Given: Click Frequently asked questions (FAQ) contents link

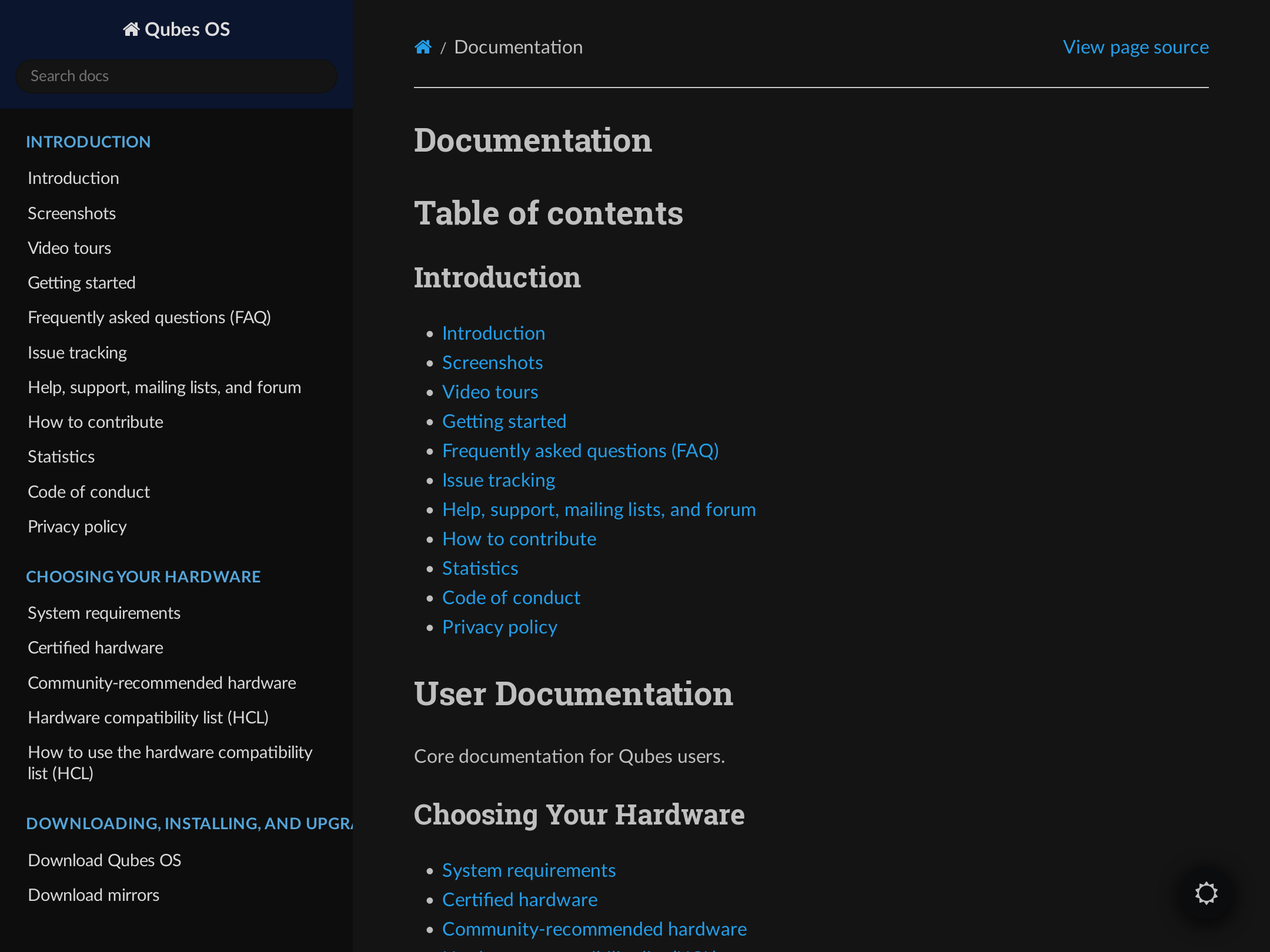Looking at the screenshot, I should point(580,451).
